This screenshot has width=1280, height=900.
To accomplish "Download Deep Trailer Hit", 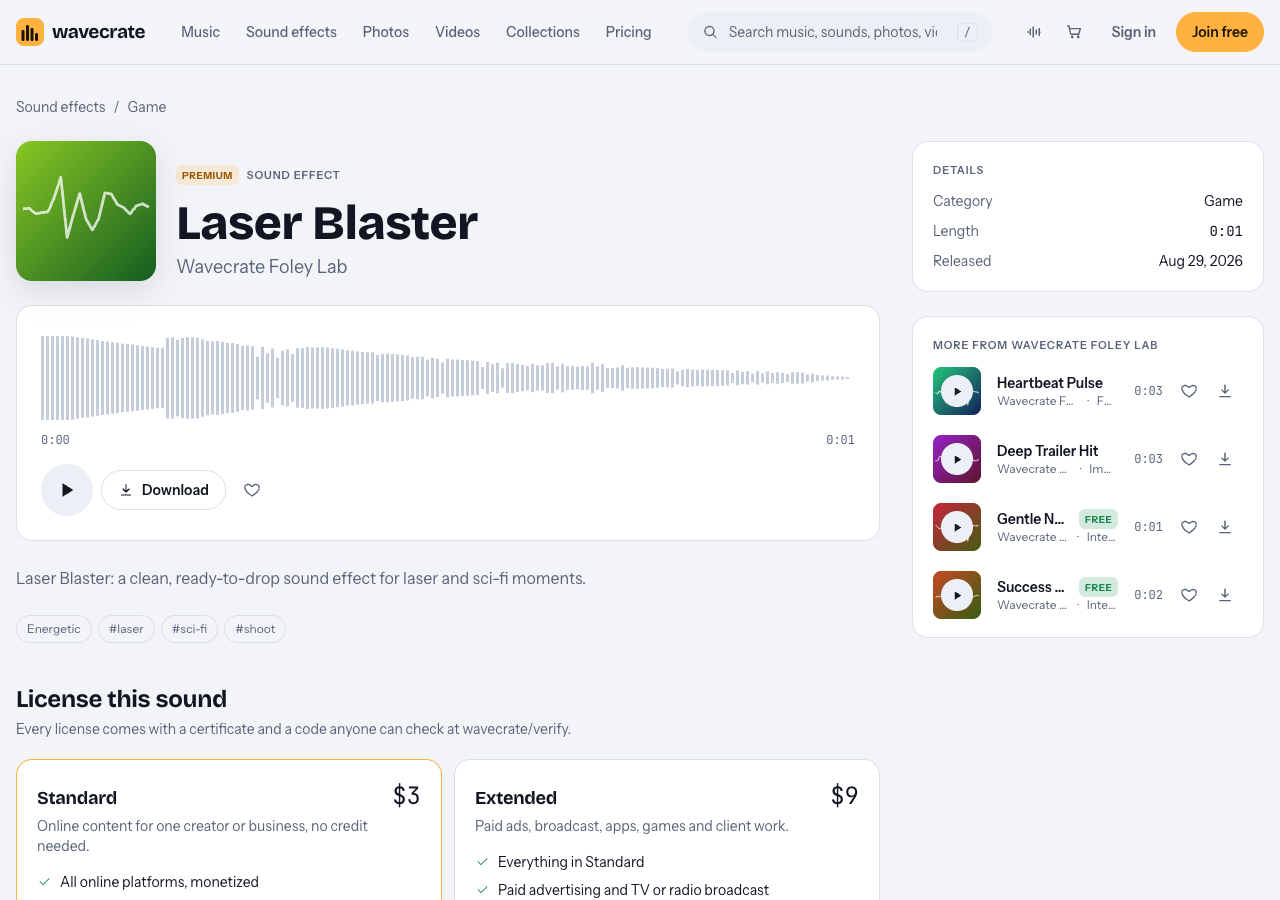I will (1225, 459).
